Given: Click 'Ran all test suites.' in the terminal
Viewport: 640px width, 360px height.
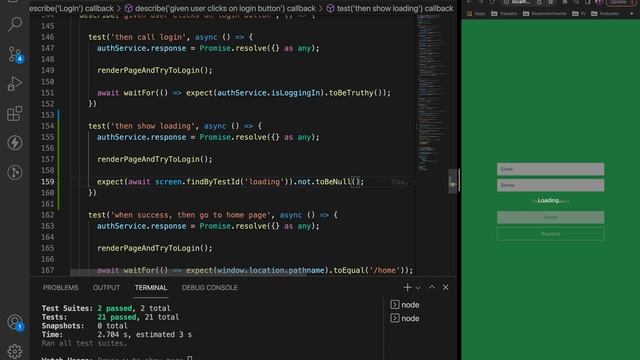Looking at the screenshot, I should click(x=84, y=343).
